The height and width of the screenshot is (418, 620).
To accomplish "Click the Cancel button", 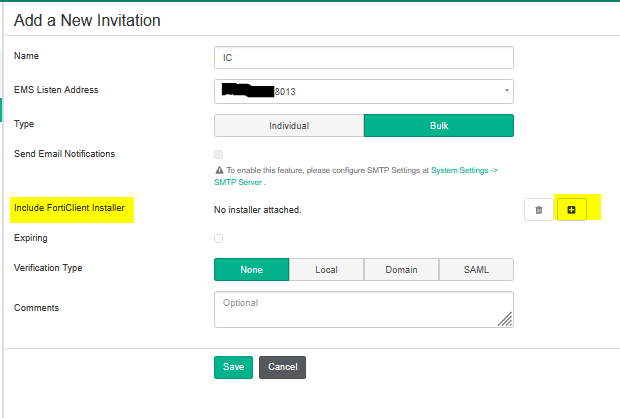I will (282, 367).
